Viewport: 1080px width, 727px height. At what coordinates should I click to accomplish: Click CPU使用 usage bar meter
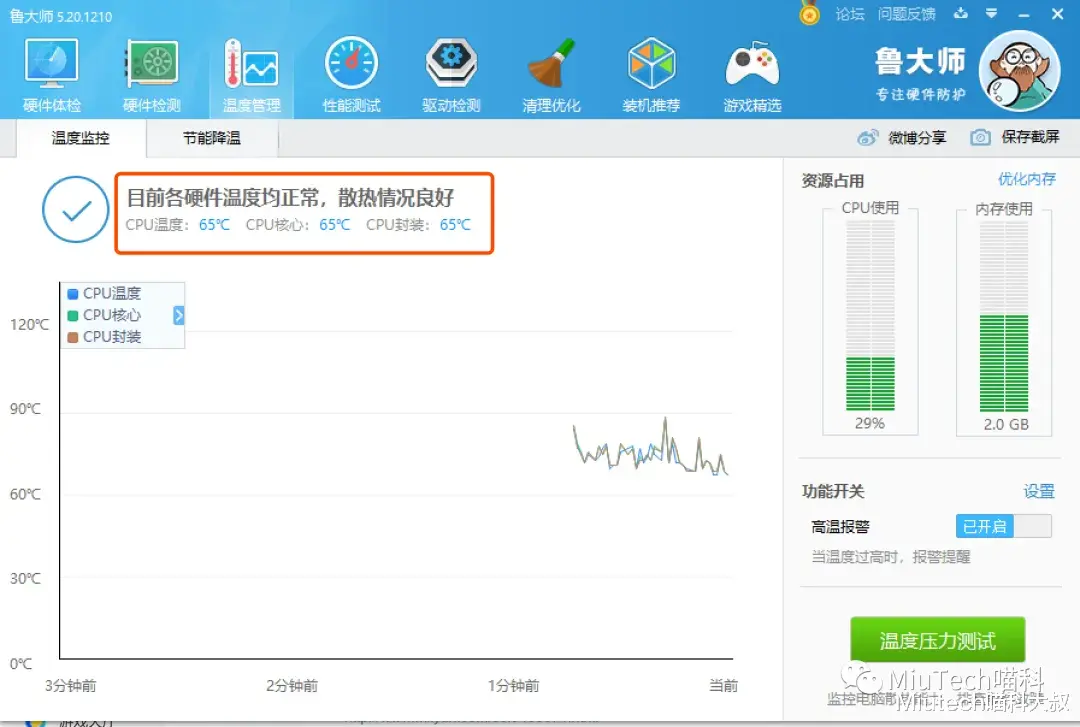(x=870, y=317)
